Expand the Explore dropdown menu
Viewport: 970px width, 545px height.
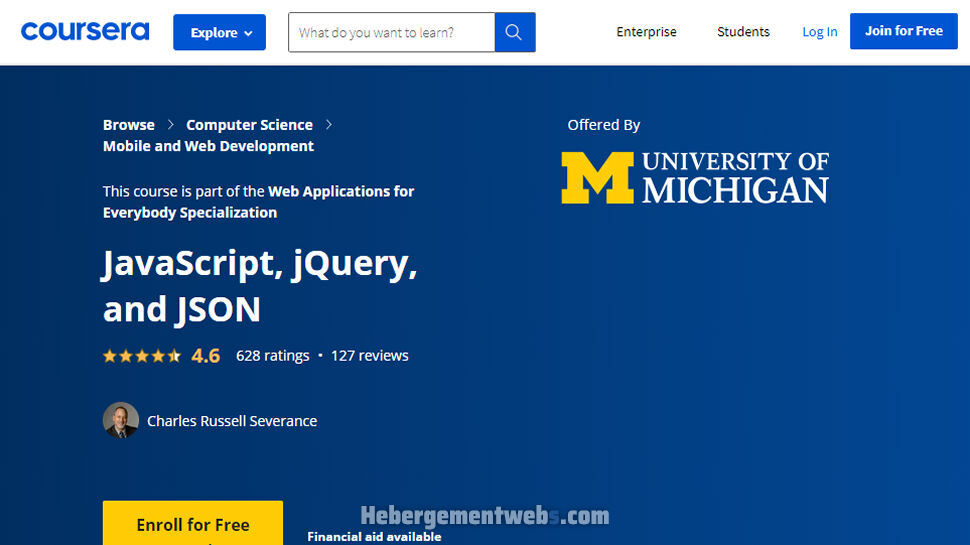[x=219, y=32]
